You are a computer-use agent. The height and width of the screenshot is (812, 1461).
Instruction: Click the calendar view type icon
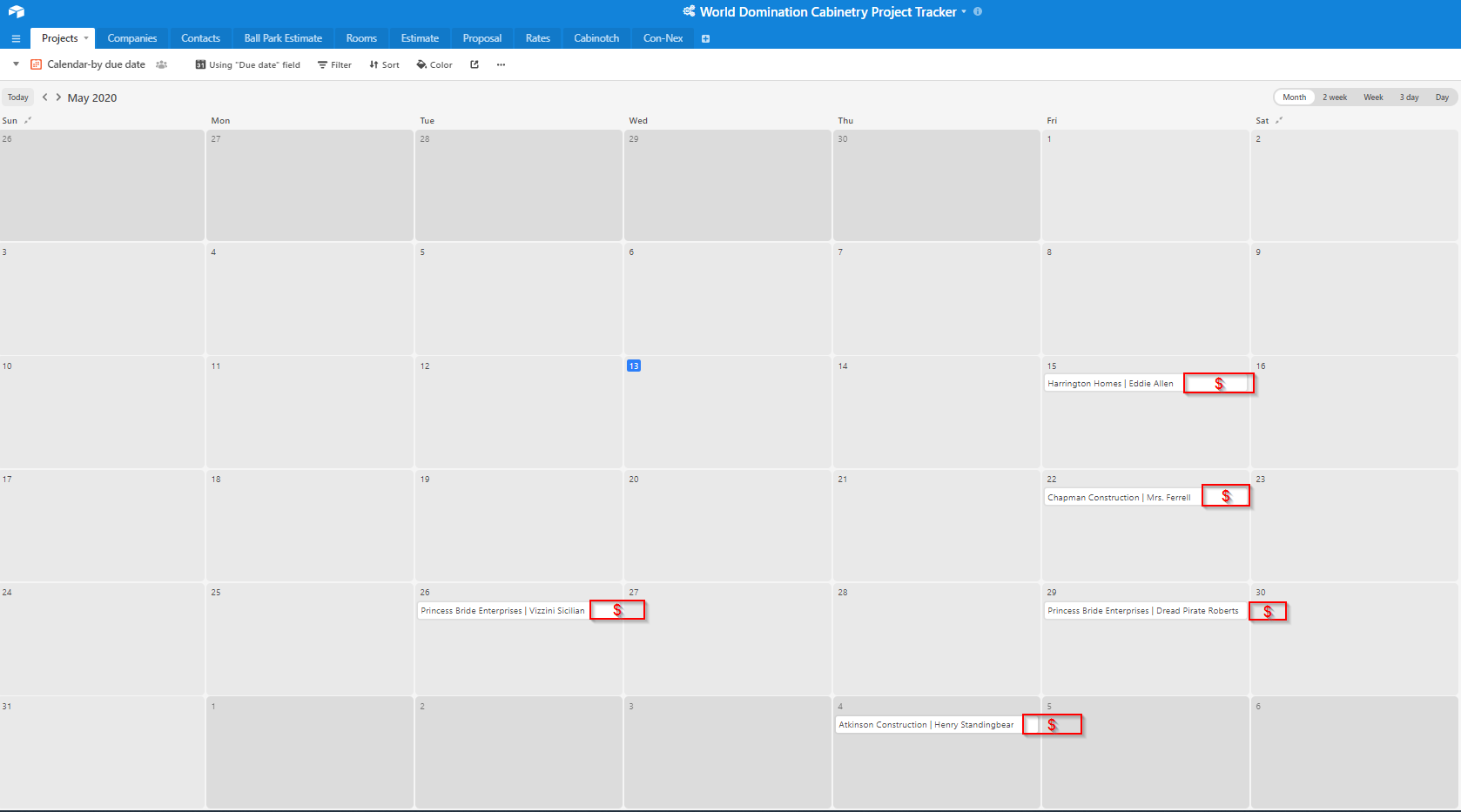37,64
